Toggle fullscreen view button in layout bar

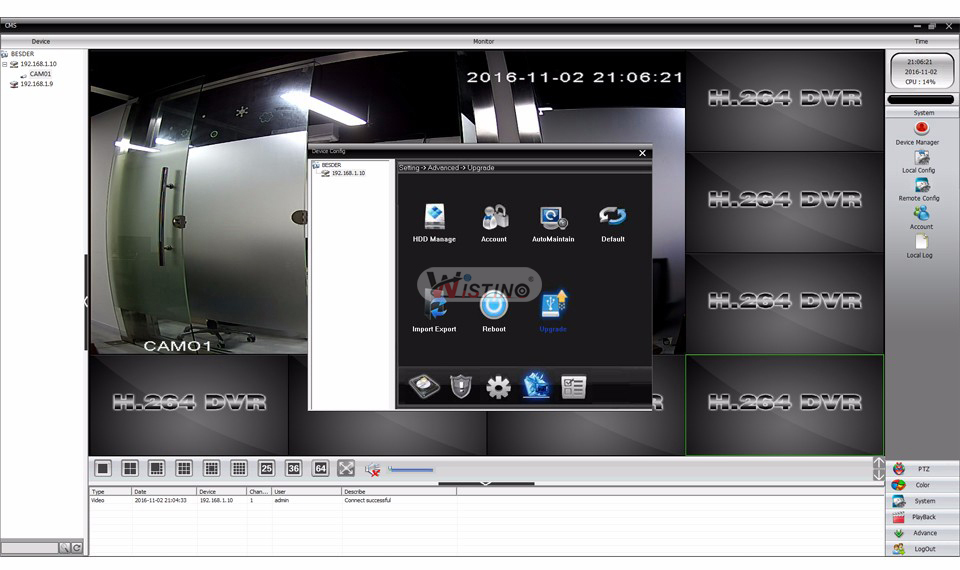[346, 468]
